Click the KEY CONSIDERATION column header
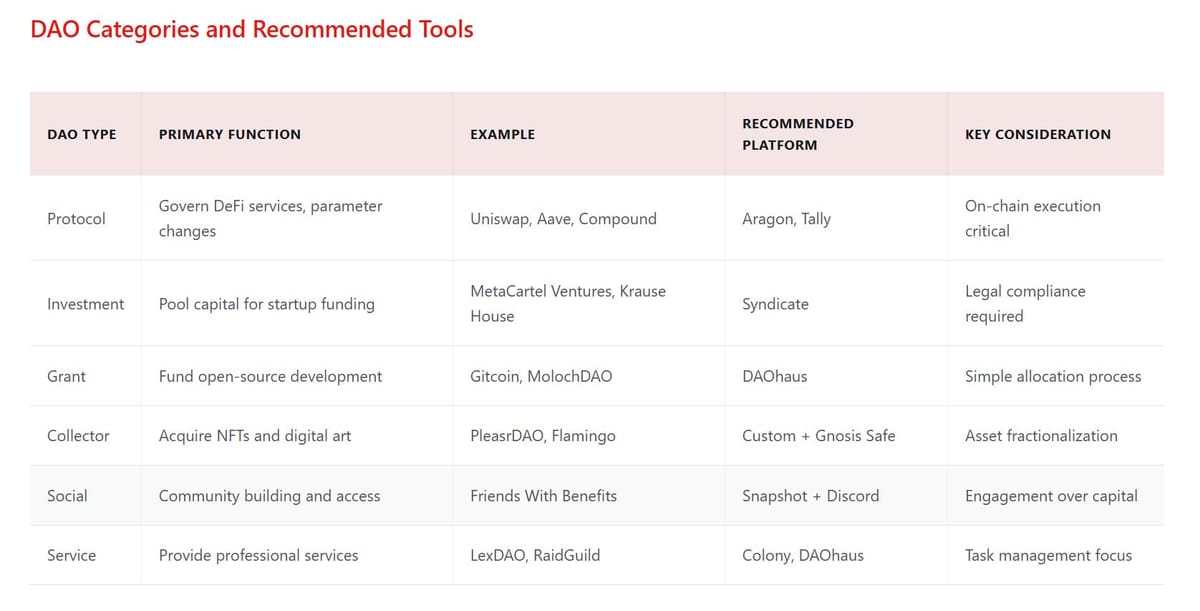1200x611 pixels. (x=1038, y=134)
